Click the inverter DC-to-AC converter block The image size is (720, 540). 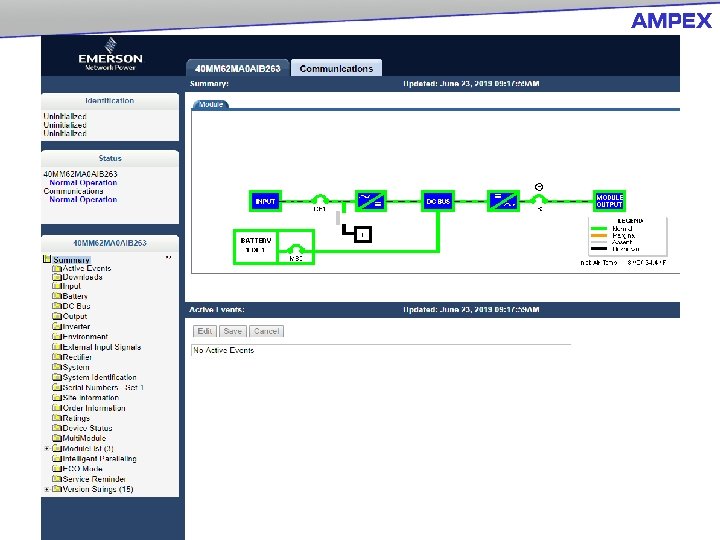503,201
